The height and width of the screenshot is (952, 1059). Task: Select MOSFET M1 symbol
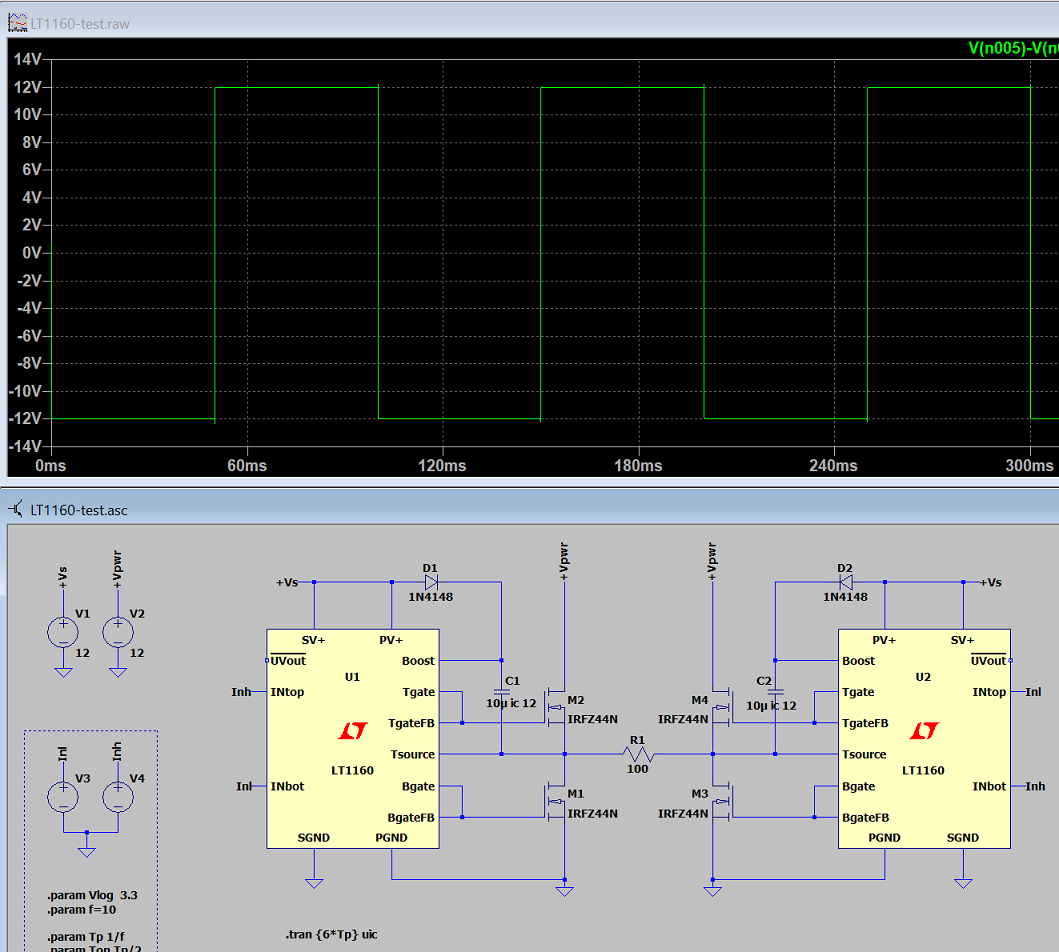tap(556, 801)
